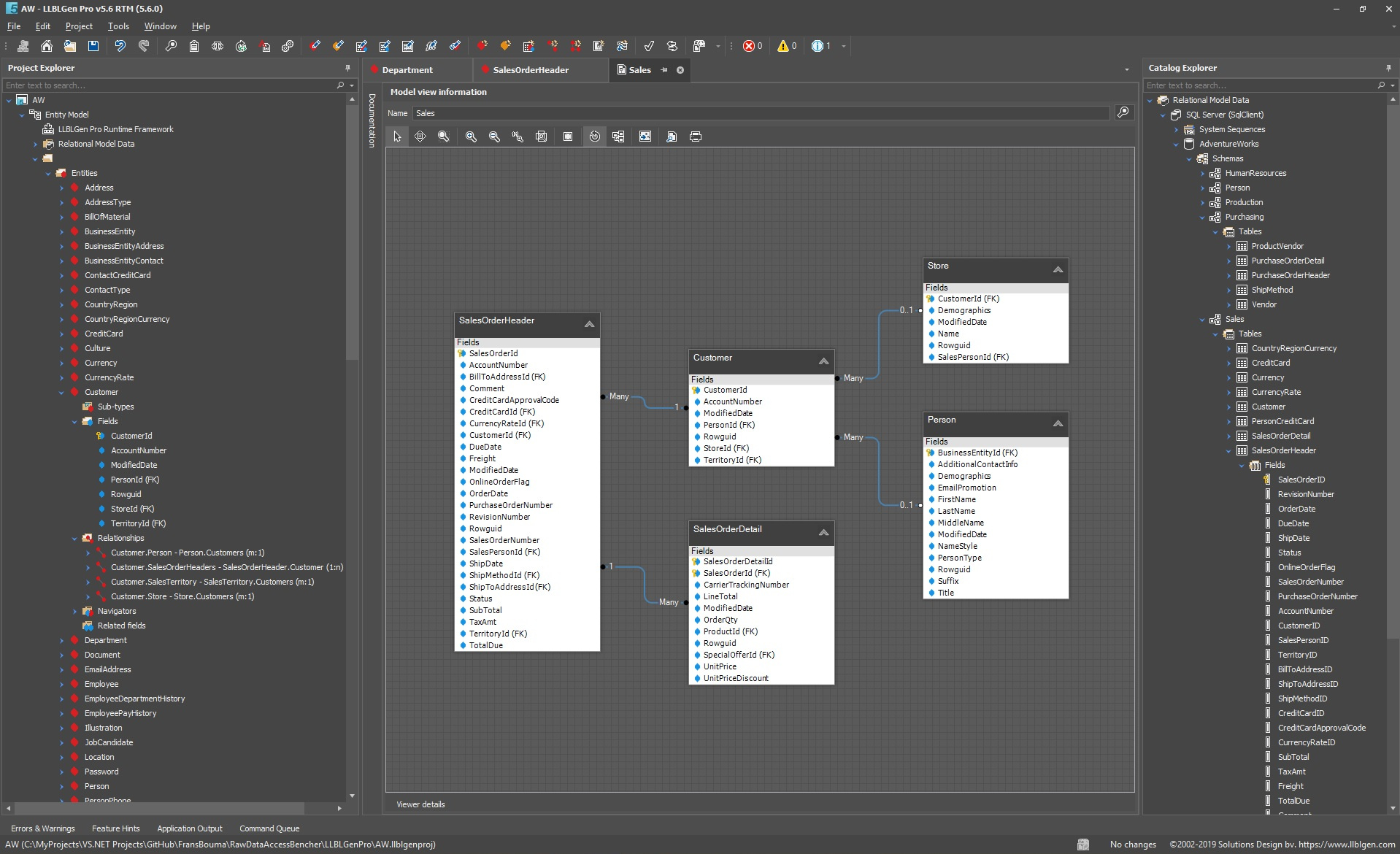Click the export-to-image icon
Viewport: 1400px width, 854px height.
coord(645,136)
